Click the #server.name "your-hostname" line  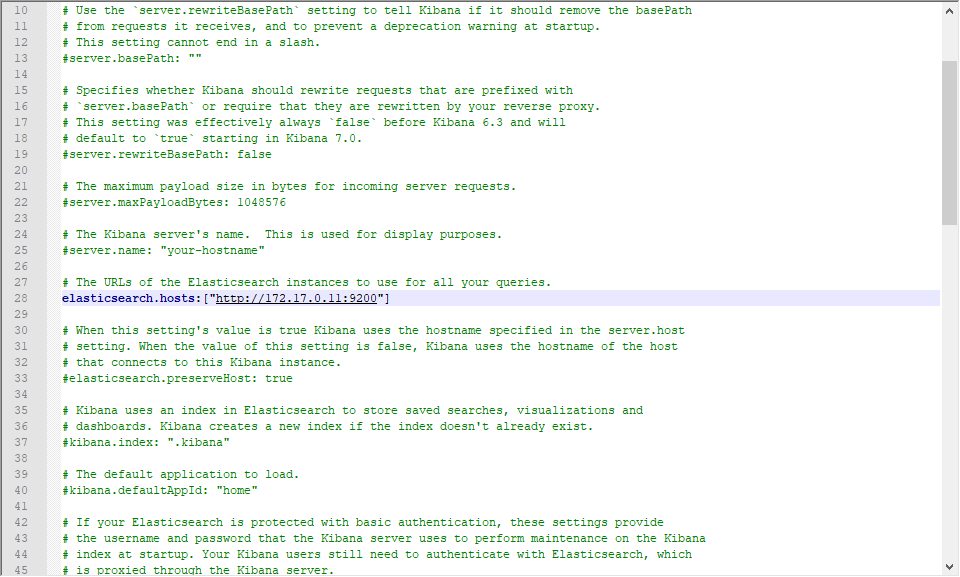click(x=163, y=250)
